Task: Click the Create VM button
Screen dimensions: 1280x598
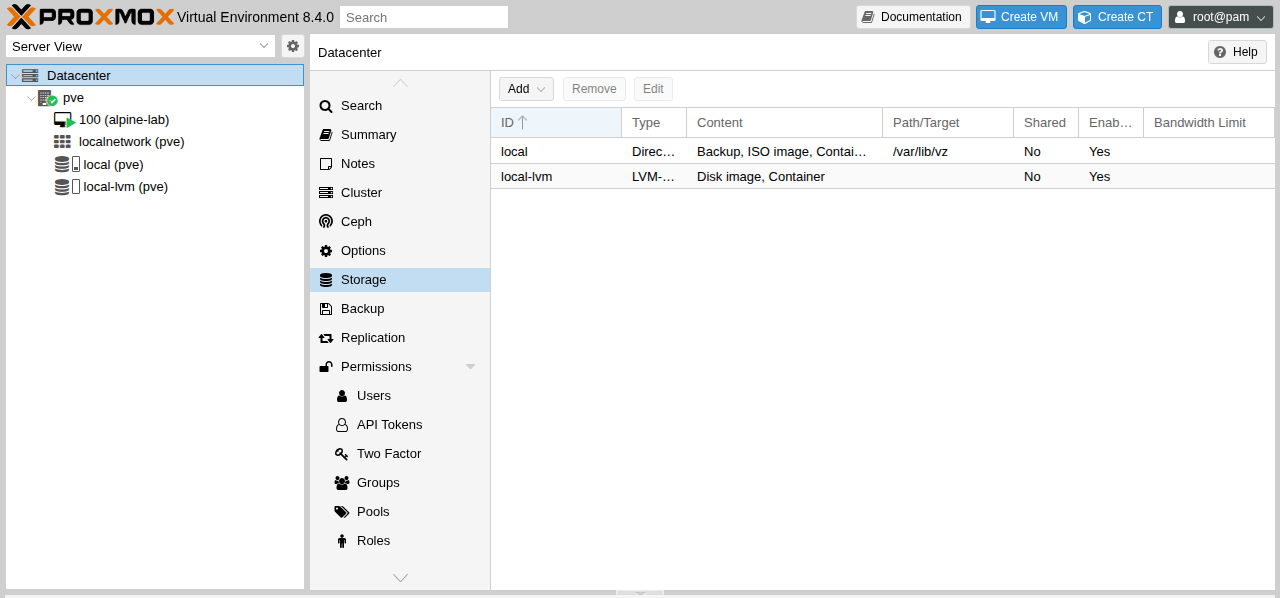Action: (x=1021, y=17)
